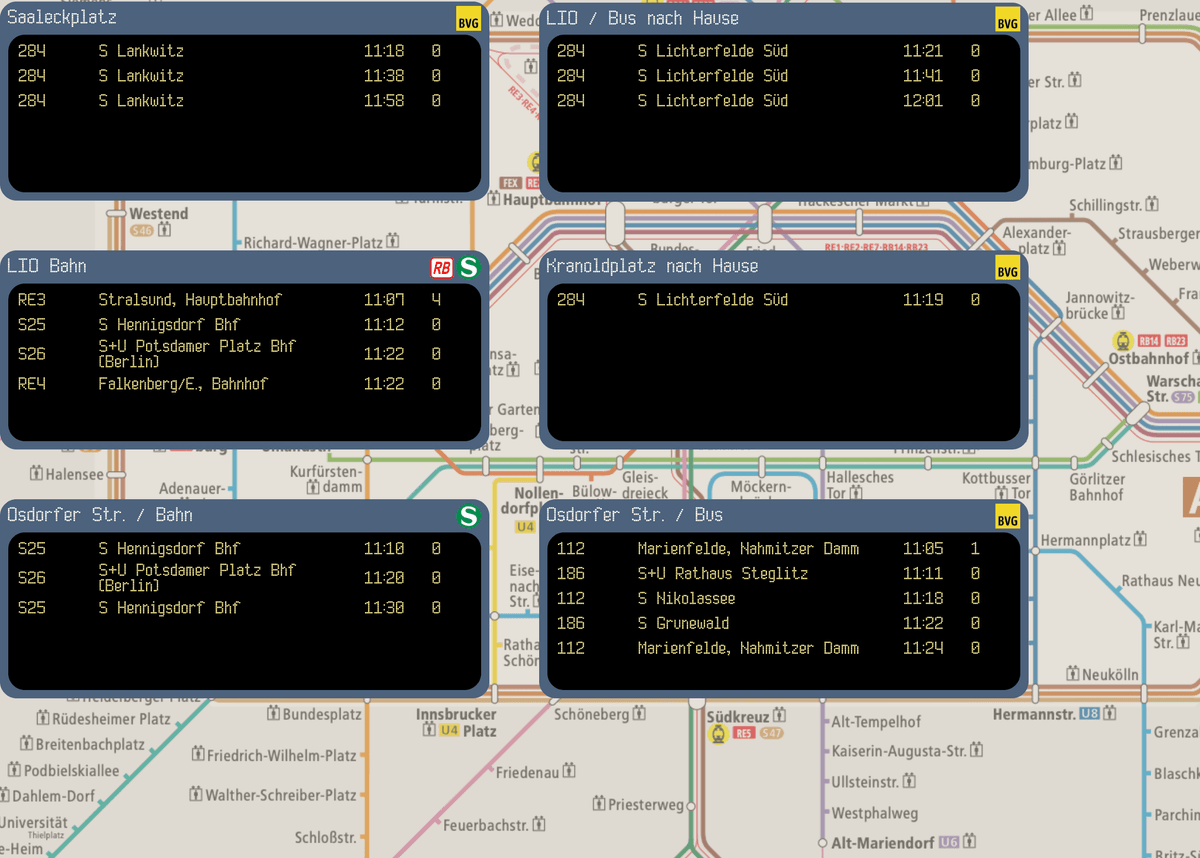Select the 11:05 Marienfelde, Nahmitzer Damm row

pos(783,549)
